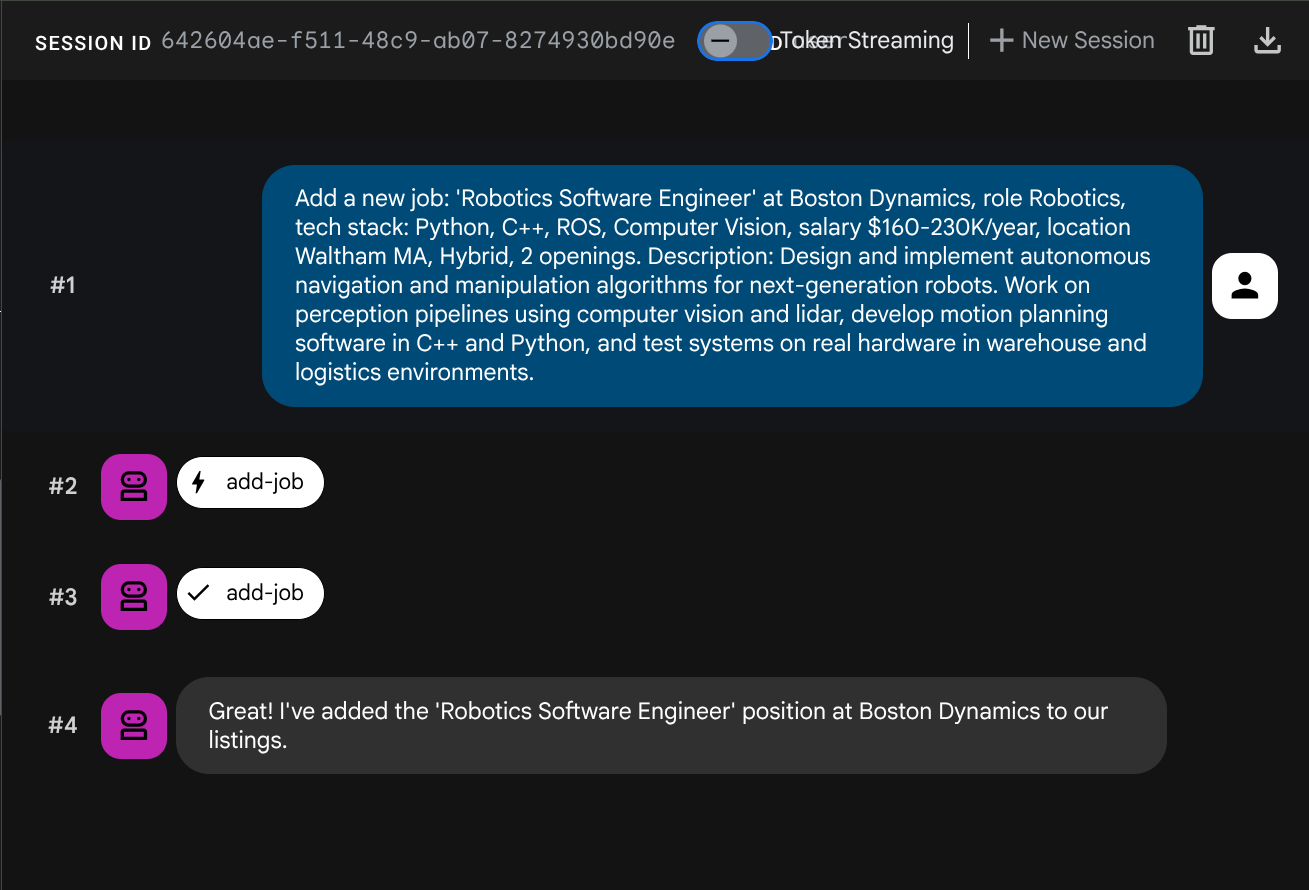Open the add-job function call in event #2
Image resolution: width=1309 pixels, height=890 pixels.
coord(250,483)
